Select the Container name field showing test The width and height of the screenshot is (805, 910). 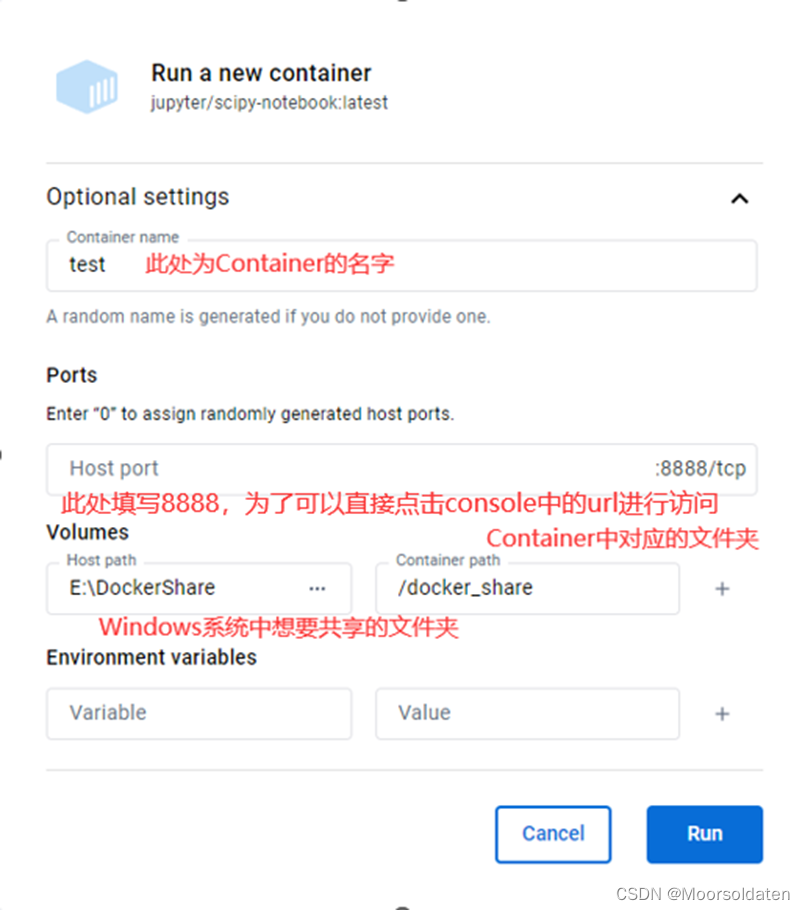[x=200, y=265]
